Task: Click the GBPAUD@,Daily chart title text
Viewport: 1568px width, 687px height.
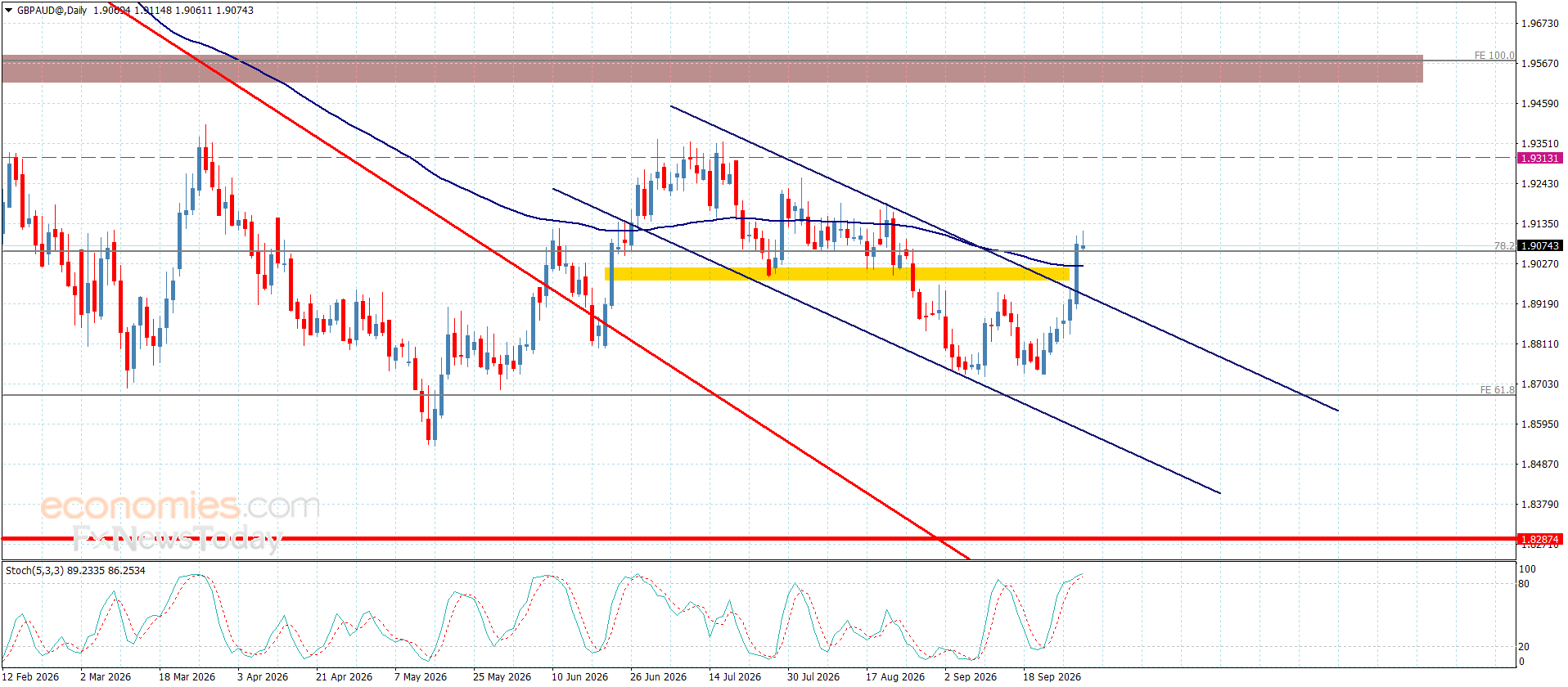Action: 52,11
